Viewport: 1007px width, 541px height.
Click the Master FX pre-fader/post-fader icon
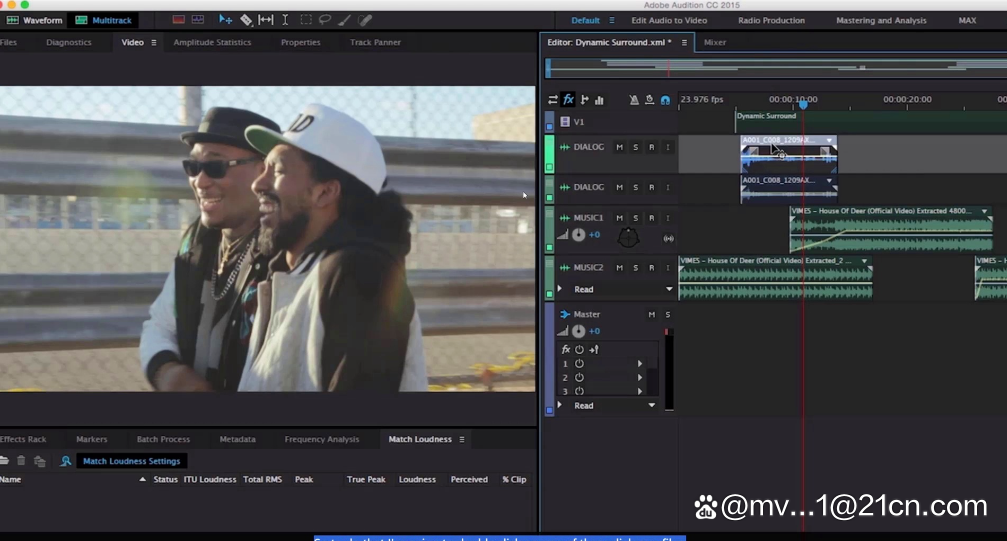(594, 350)
